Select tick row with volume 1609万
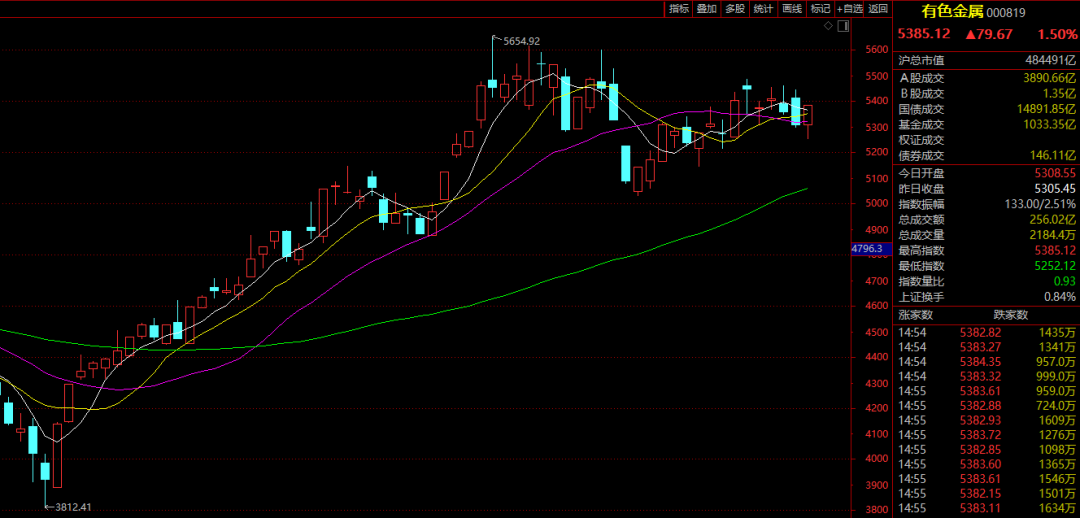The height and width of the screenshot is (518, 1080). (x=987, y=420)
